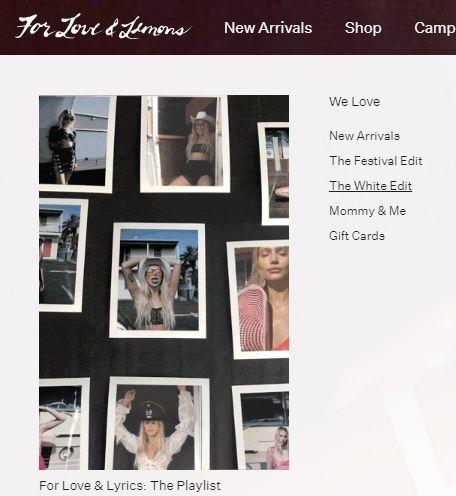Click partially cropped polaroid at top right

point(274,174)
